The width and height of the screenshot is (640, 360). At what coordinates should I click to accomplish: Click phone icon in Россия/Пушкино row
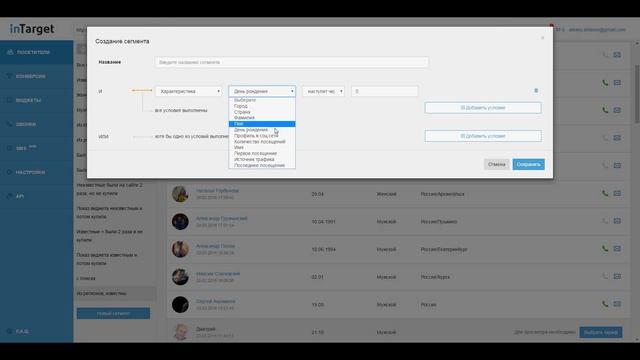[x=605, y=221]
